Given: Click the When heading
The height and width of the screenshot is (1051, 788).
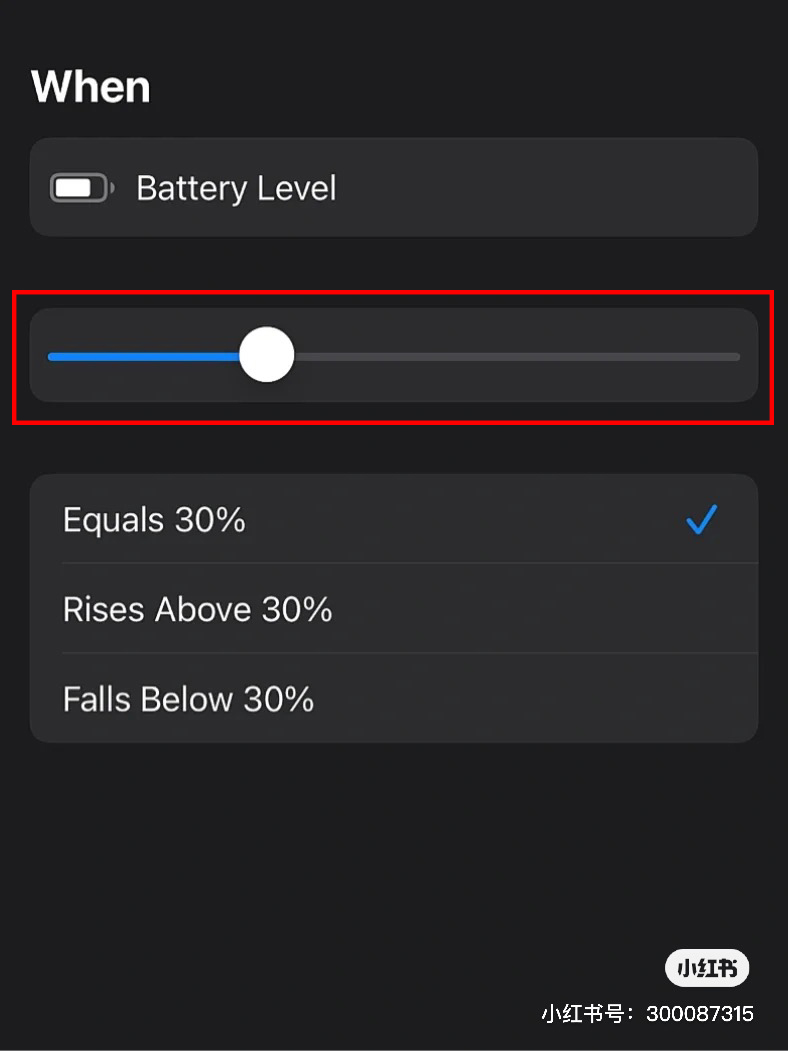Looking at the screenshot, I should coord(91,87).
